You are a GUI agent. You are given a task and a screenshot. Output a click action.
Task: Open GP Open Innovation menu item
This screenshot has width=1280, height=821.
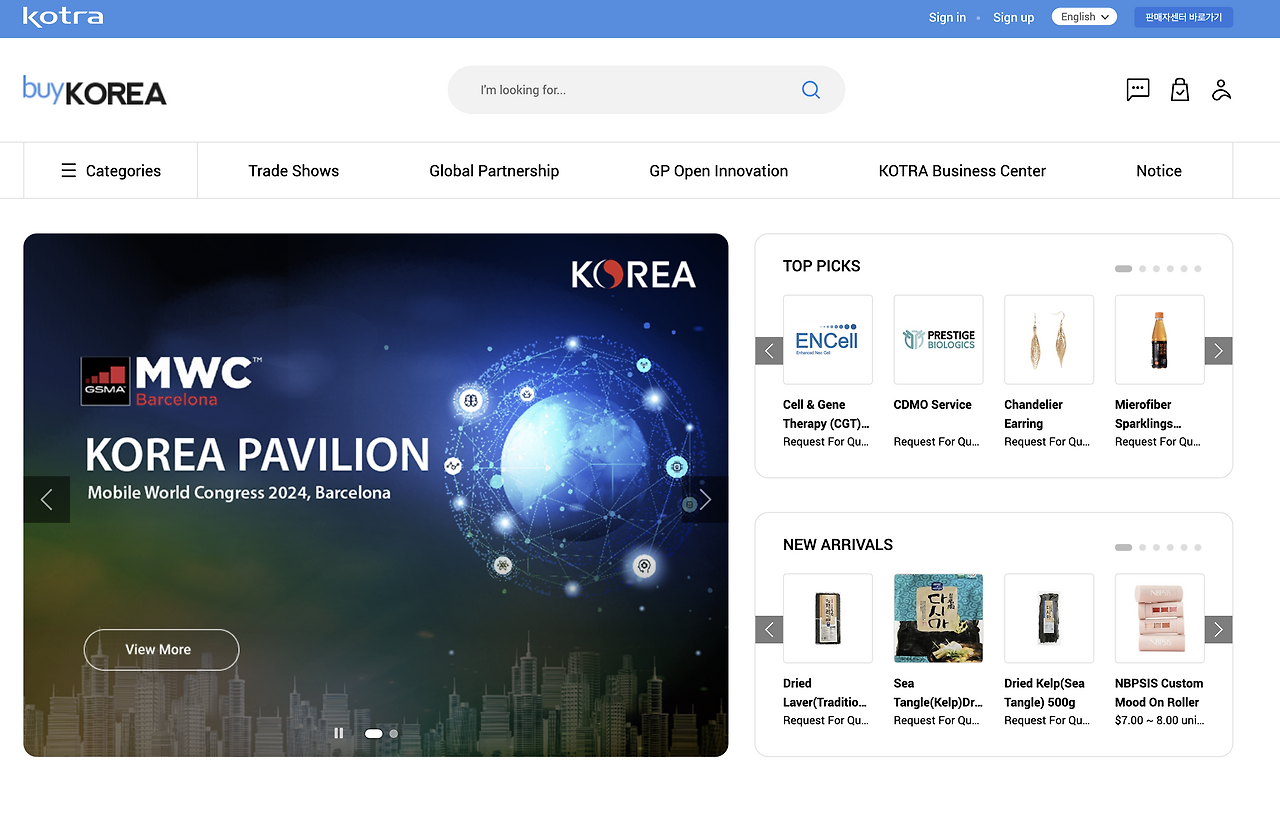tap(719, 171)
